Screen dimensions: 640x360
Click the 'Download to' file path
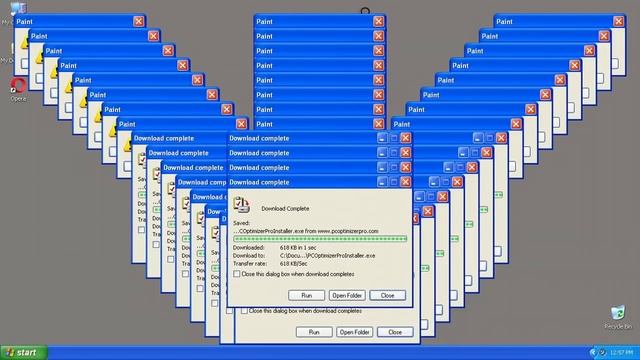(327, 256)
